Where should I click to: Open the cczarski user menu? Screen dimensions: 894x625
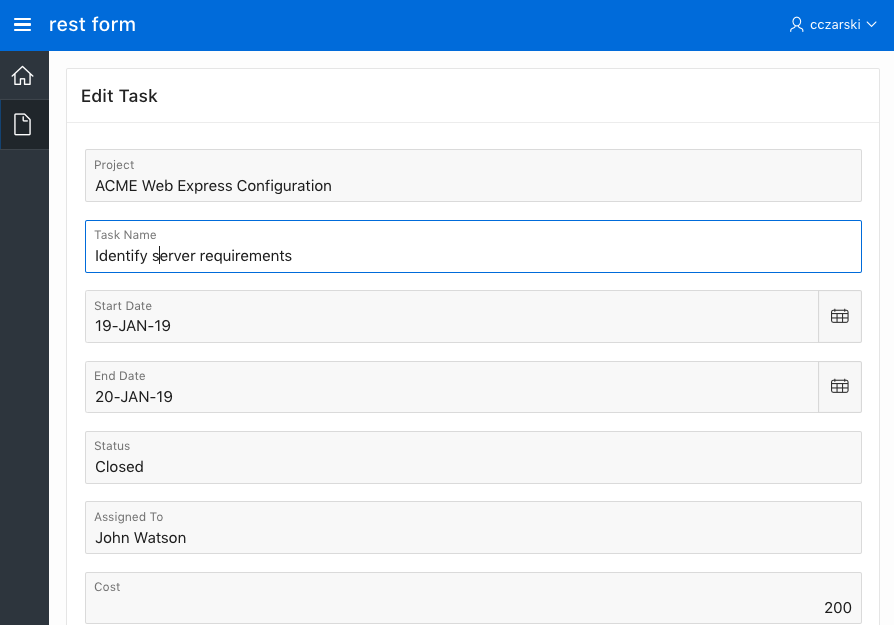coord(833,25)
